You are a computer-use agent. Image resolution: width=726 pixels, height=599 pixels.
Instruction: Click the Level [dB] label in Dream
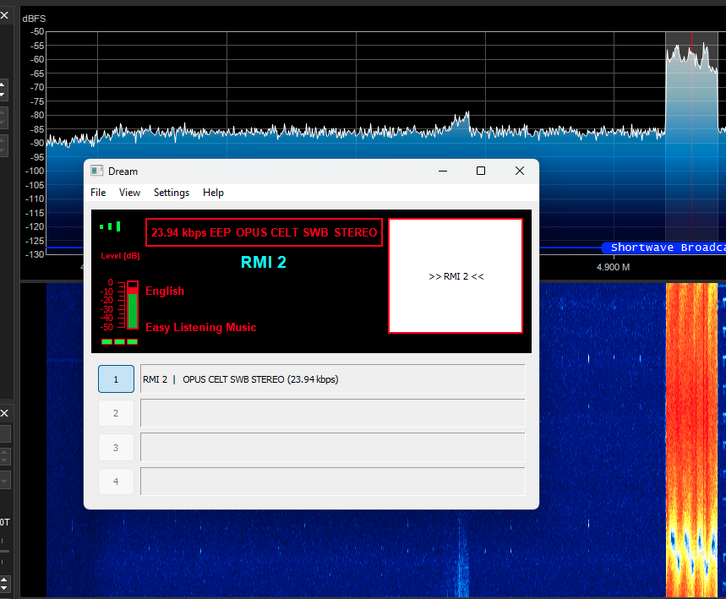(x=120, y=256)
